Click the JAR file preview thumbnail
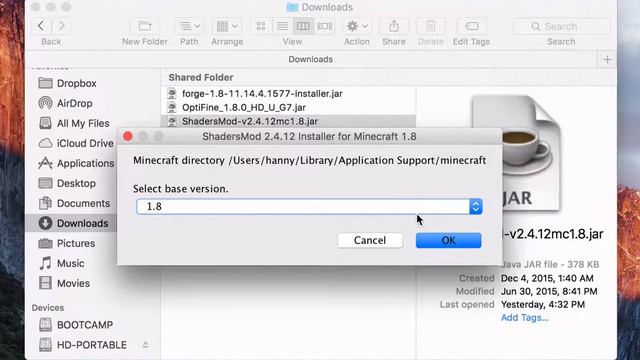 [517, 154]
